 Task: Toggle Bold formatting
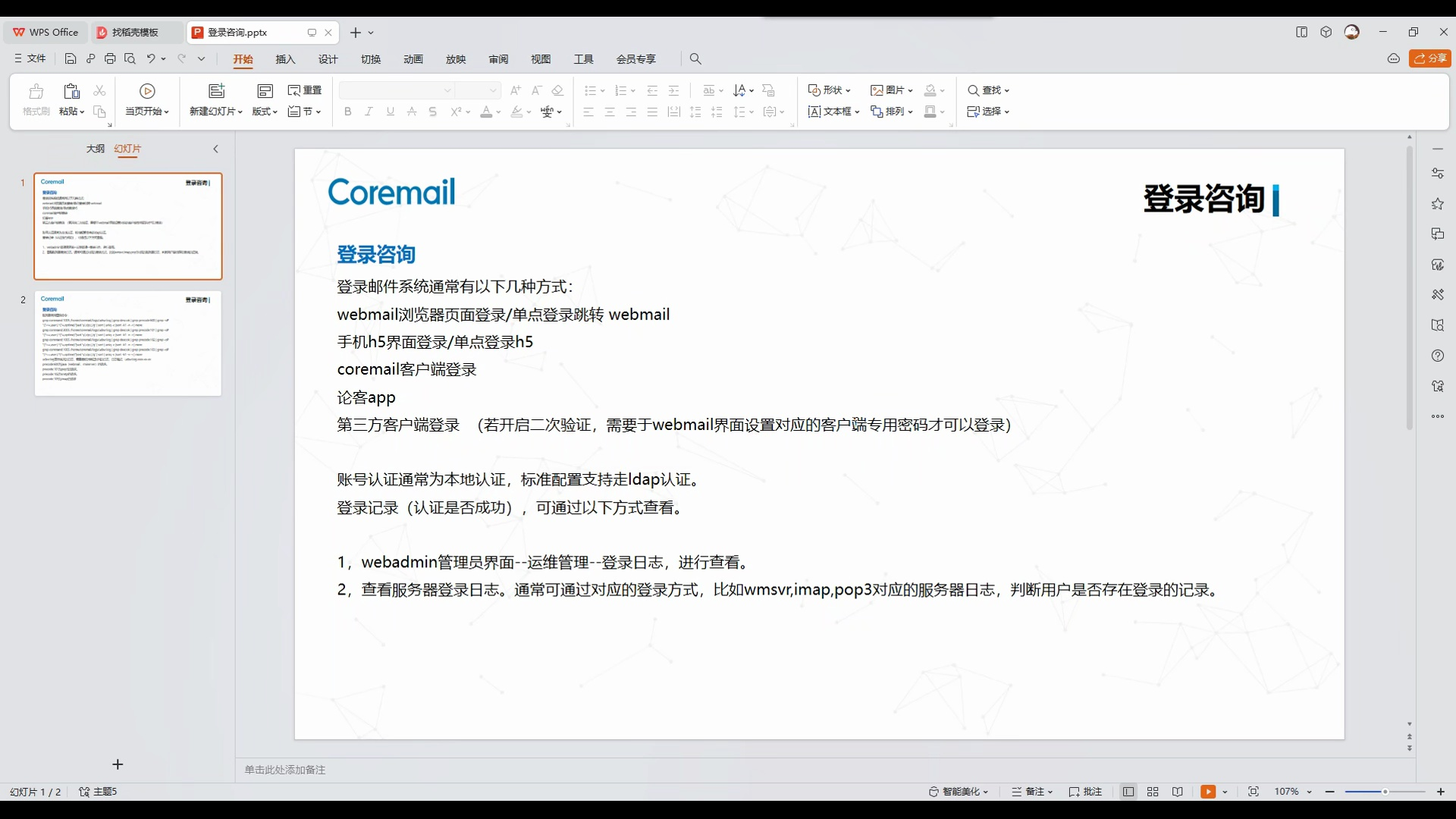click(348, 111)
